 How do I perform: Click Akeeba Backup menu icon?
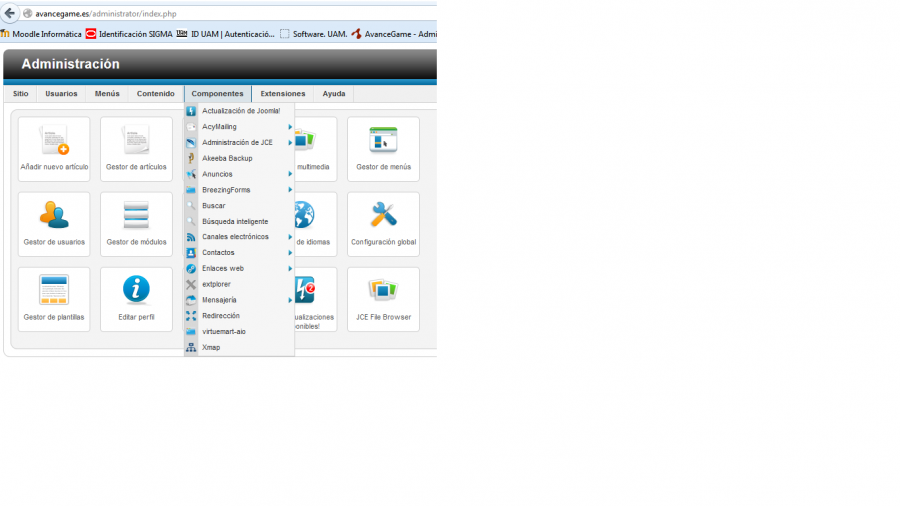(191, 158)
